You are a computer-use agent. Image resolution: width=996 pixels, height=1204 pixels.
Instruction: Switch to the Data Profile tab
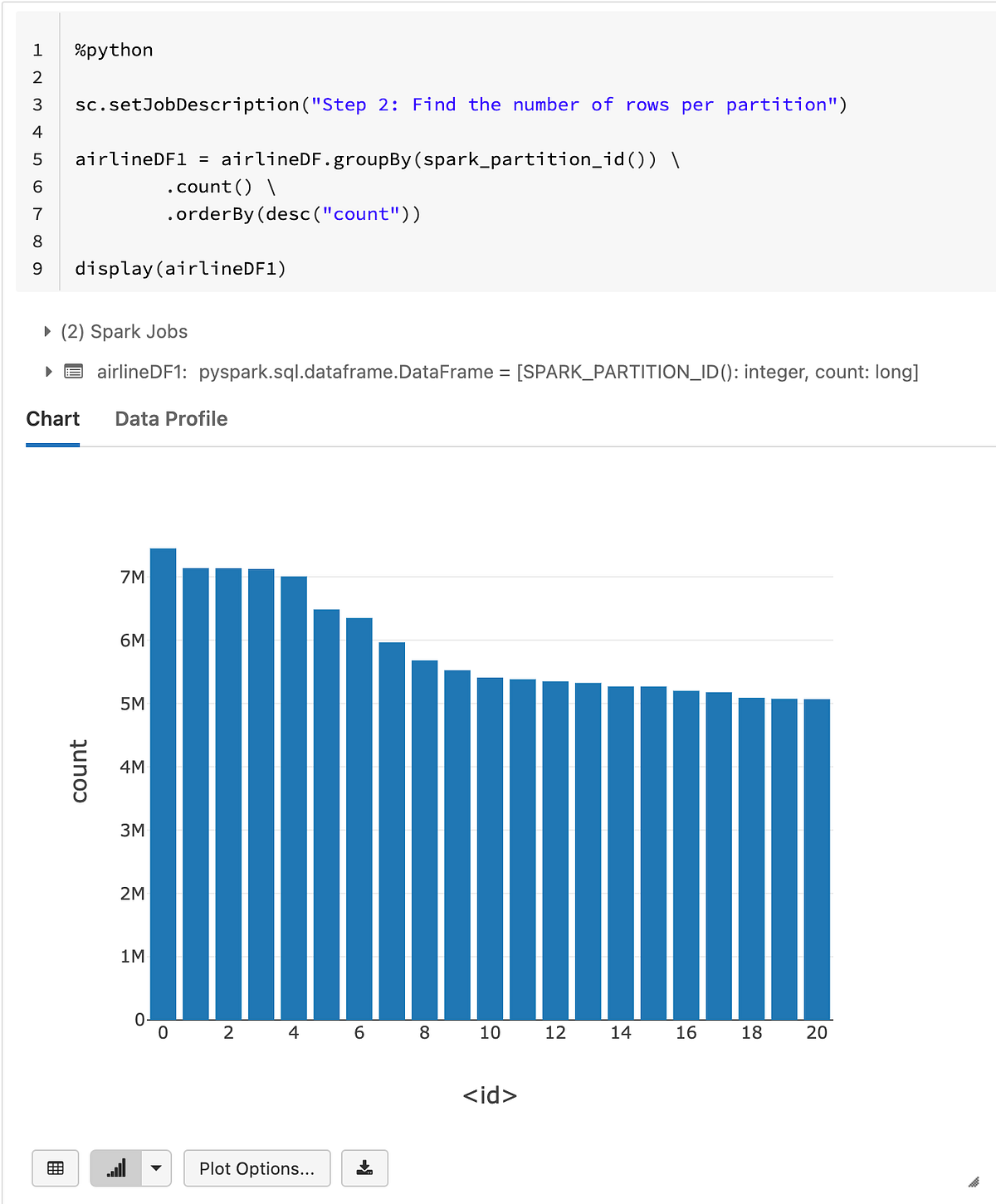click(x=170, y=419)
